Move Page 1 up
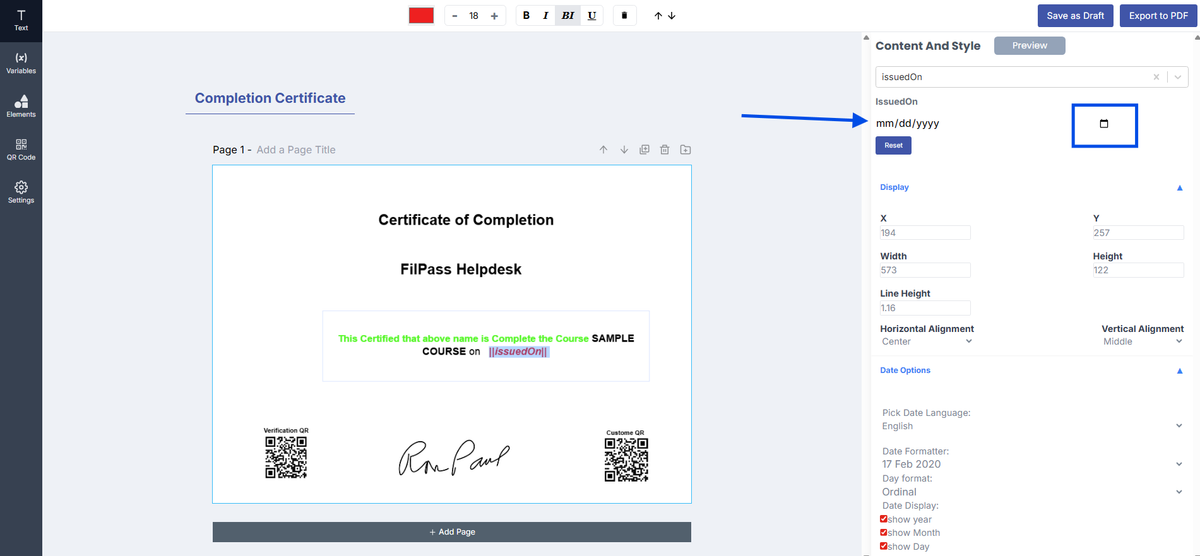This screenshot has width=1200, height=556. pyautogui.click(x=604, y=150)
